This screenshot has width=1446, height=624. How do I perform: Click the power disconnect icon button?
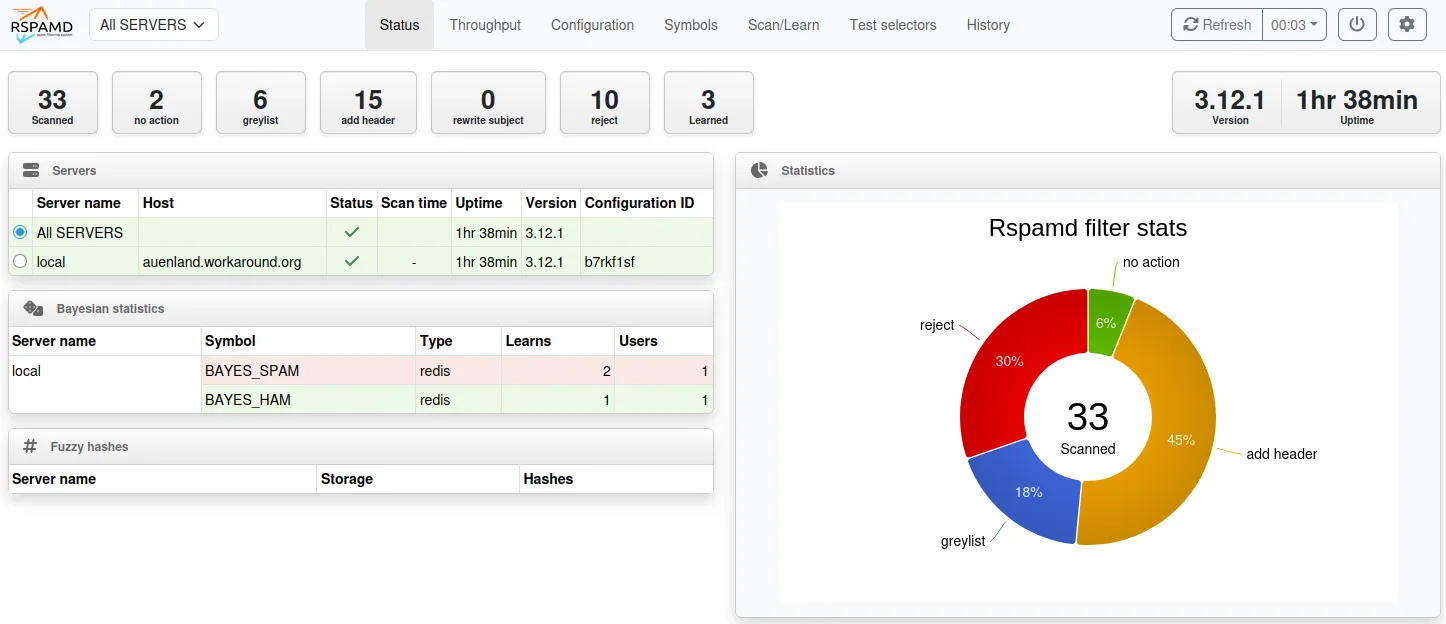1357,25
